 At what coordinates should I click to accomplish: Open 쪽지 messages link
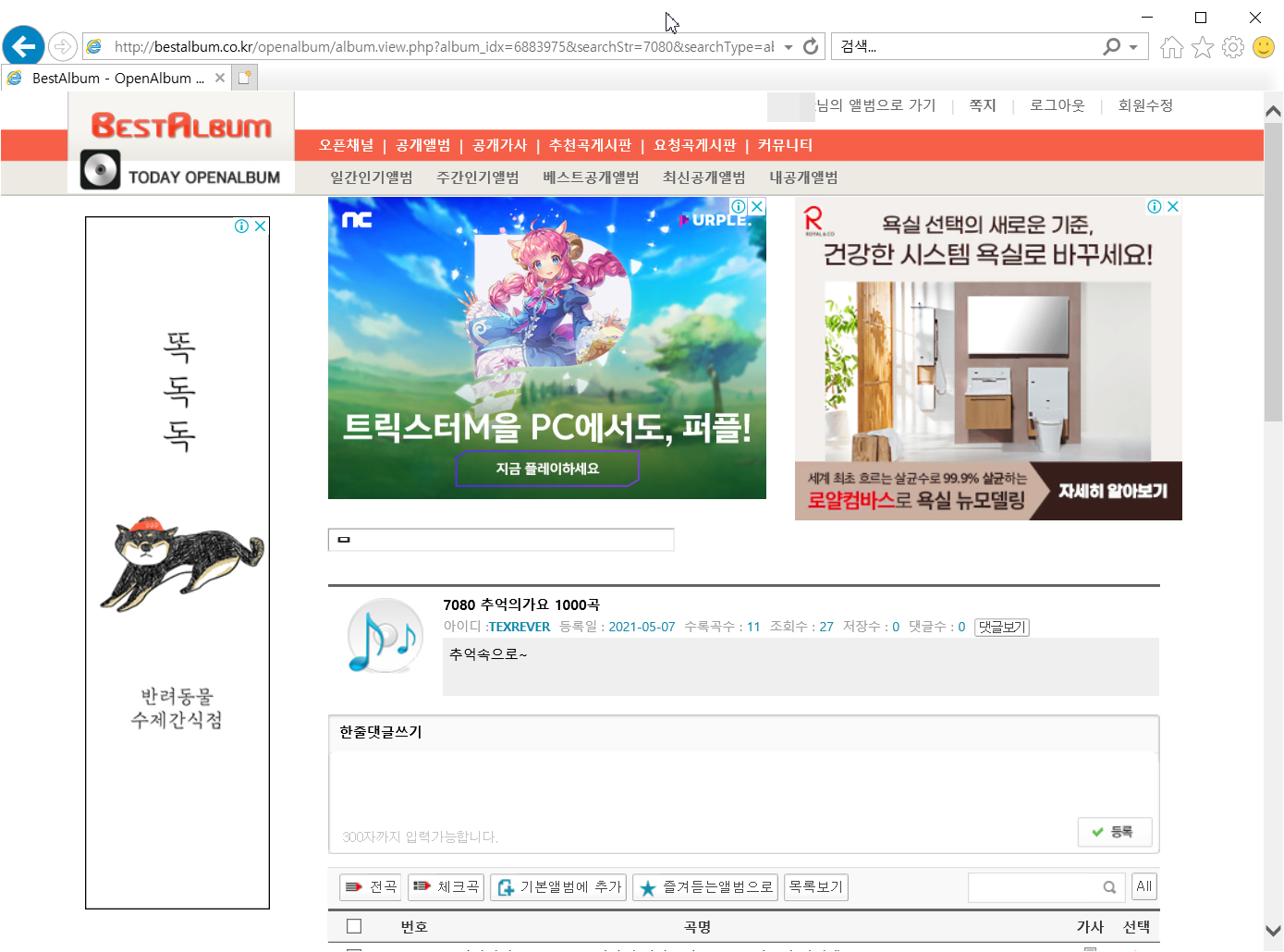[x=983, y=105]
